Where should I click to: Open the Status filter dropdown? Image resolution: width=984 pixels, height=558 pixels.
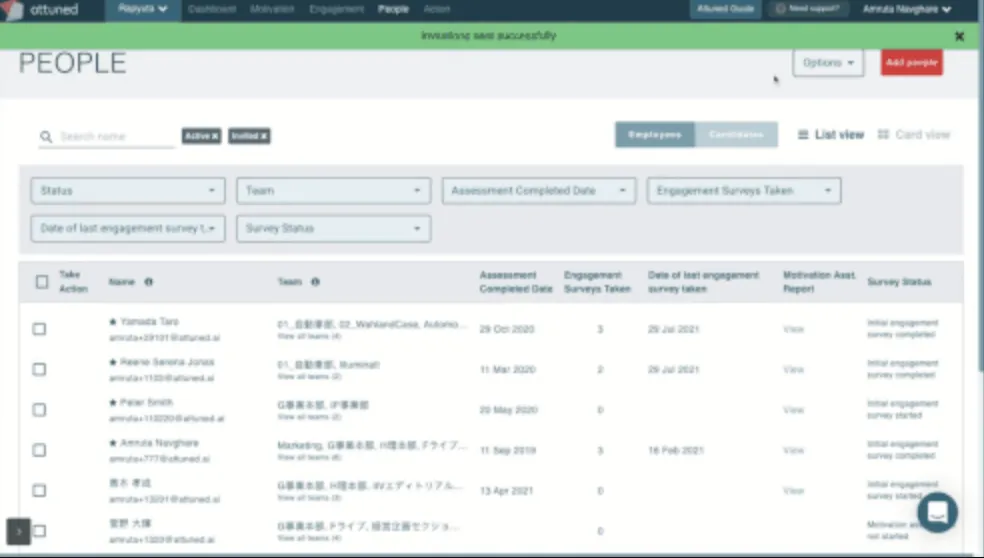tap(128, 191)
